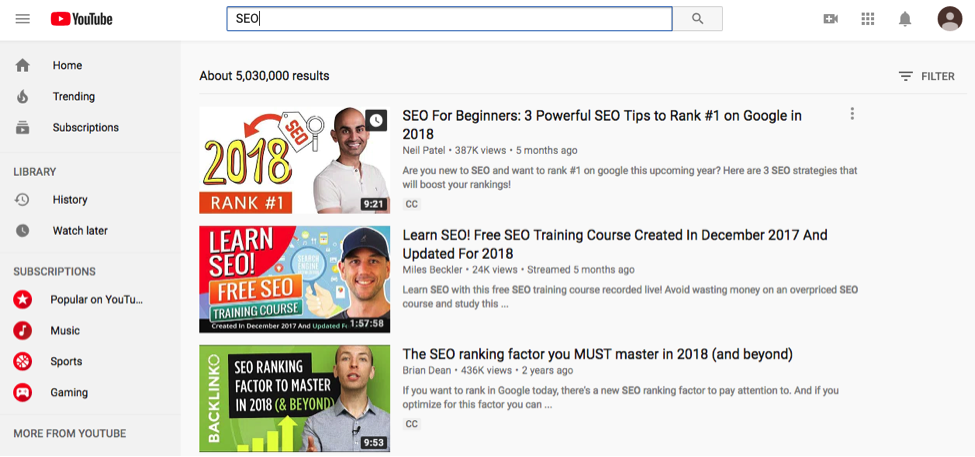Open the Music subscription channel
This screenshot has height=457, width=975.
90,330
